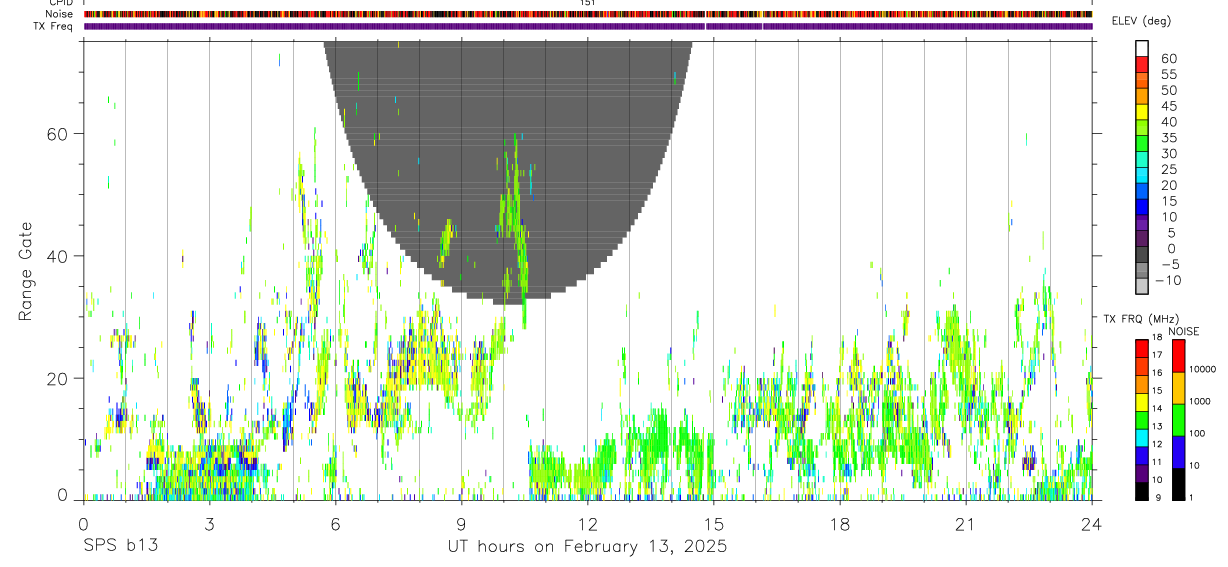The width and height of the screenshot is (1228, 567).
Task: Click the ELEV scale label '35'
Action: coord(1168,138)
